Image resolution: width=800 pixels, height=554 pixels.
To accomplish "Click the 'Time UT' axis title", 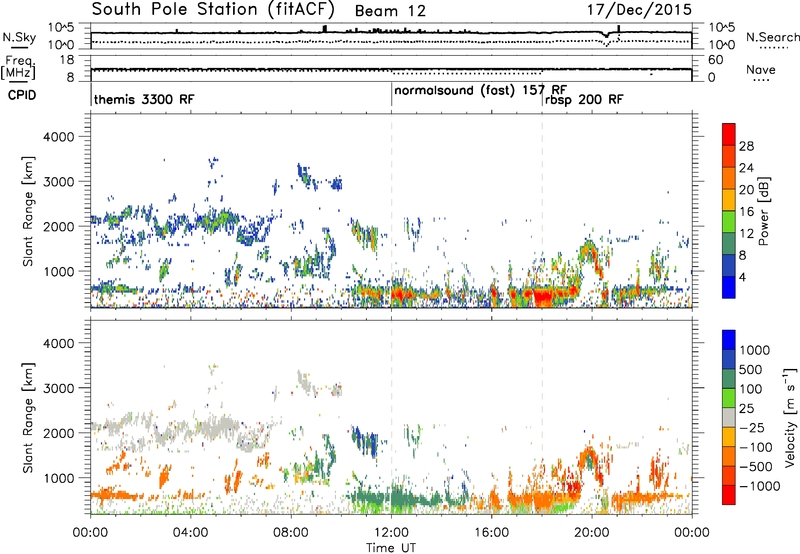I will pyautogui.click(x=391, y=548).
